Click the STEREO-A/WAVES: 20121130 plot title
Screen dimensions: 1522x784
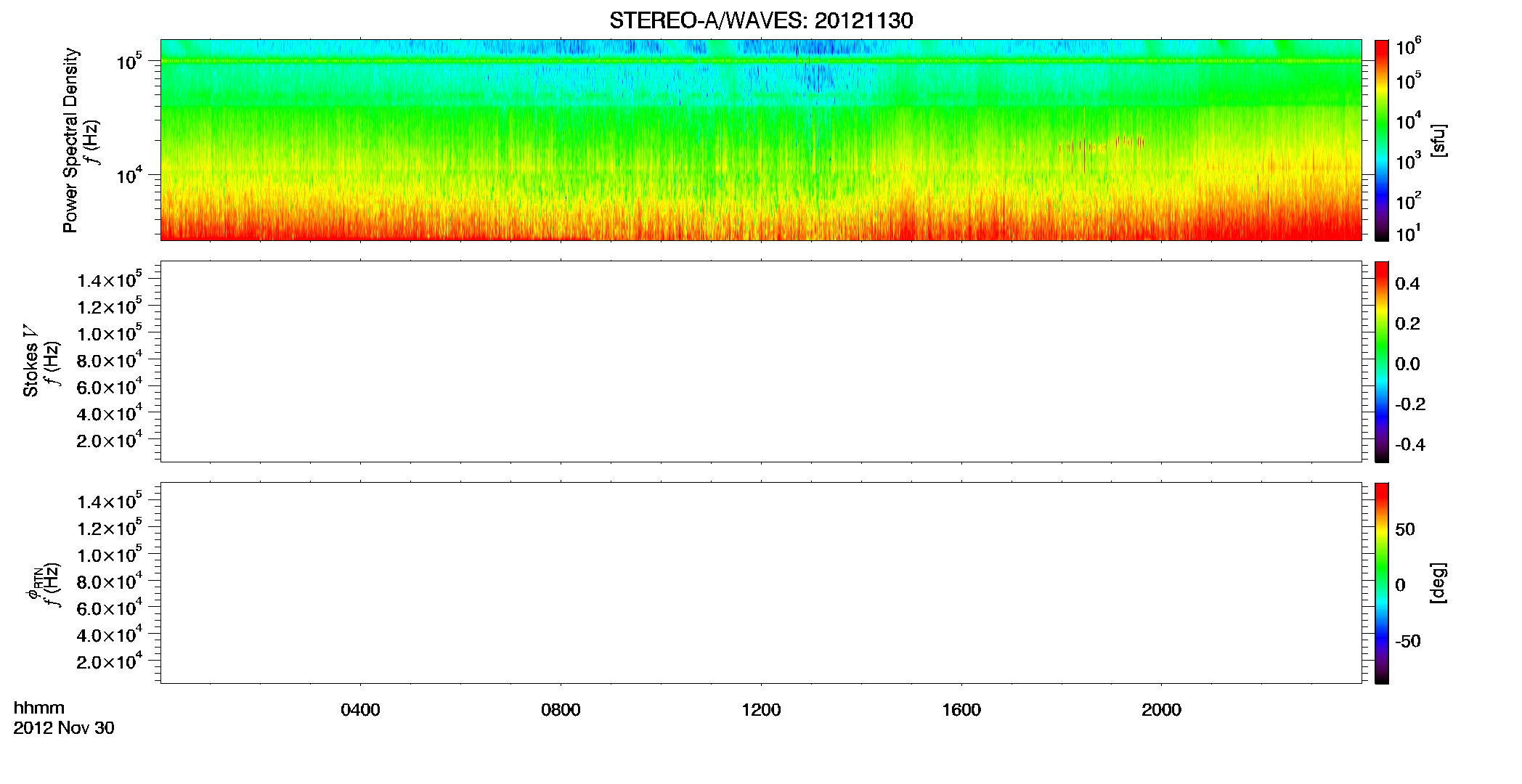[x=761, y=20]
